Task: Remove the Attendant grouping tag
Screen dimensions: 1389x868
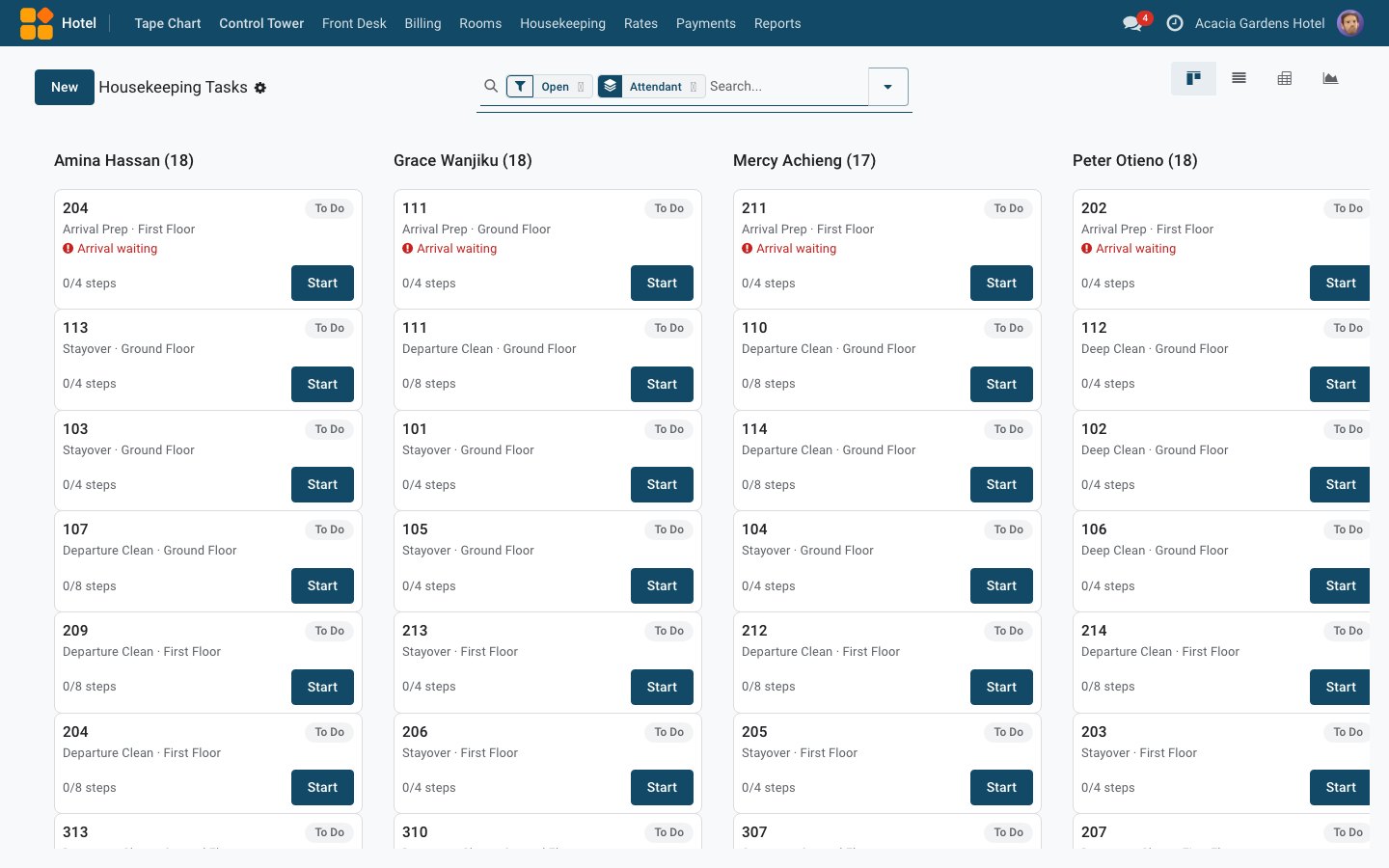Action: (x=694, y=87)
